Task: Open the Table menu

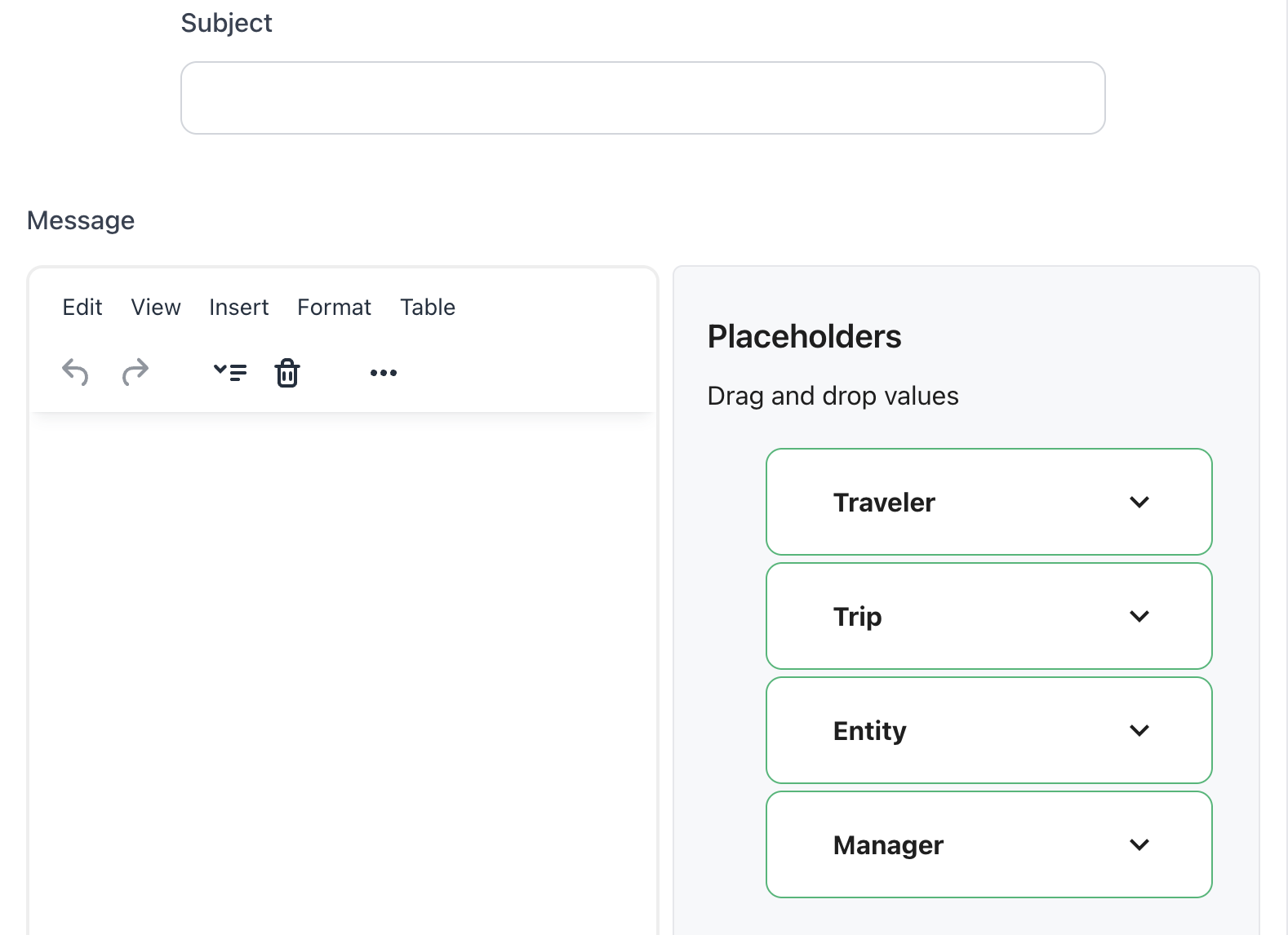Action: click(x=428, y=308)
